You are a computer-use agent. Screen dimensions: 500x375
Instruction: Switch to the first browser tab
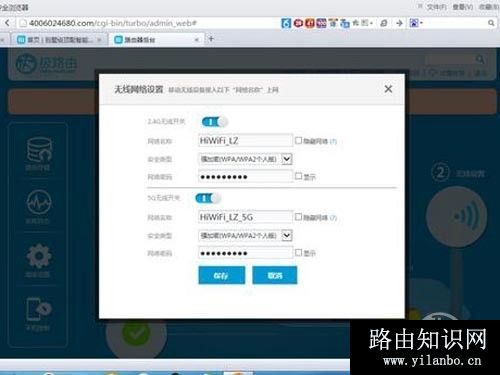[59, 40]
